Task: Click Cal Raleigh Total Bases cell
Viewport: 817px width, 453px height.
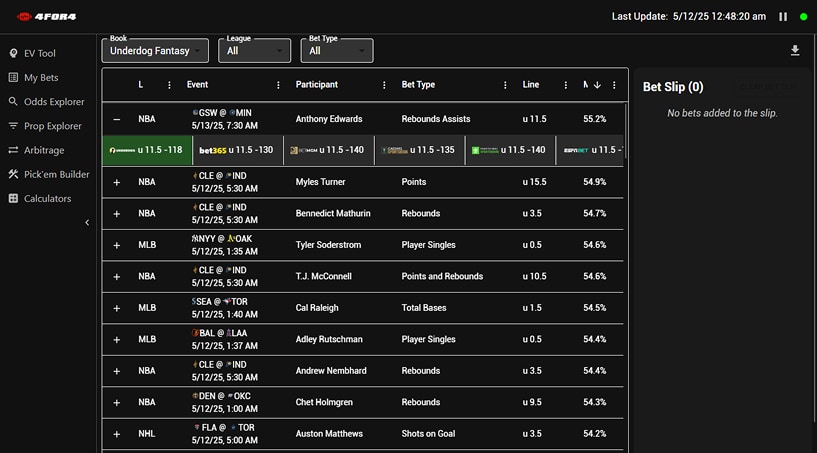Action: point(424,308)
